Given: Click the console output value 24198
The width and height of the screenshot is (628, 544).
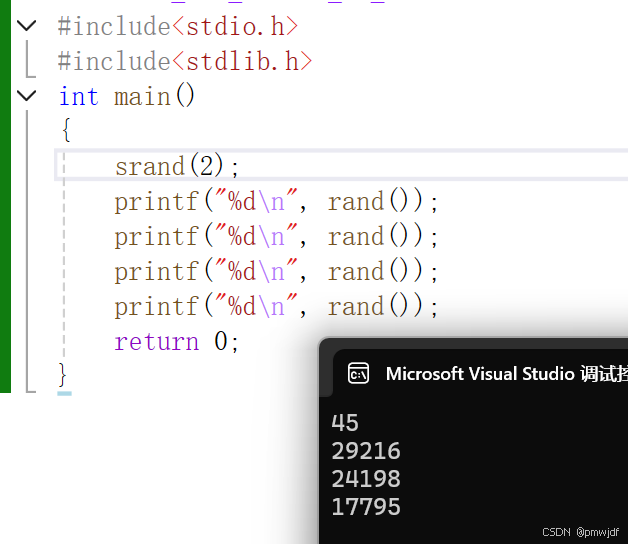Looking at the screenshot, I should (x=366, y=479).
